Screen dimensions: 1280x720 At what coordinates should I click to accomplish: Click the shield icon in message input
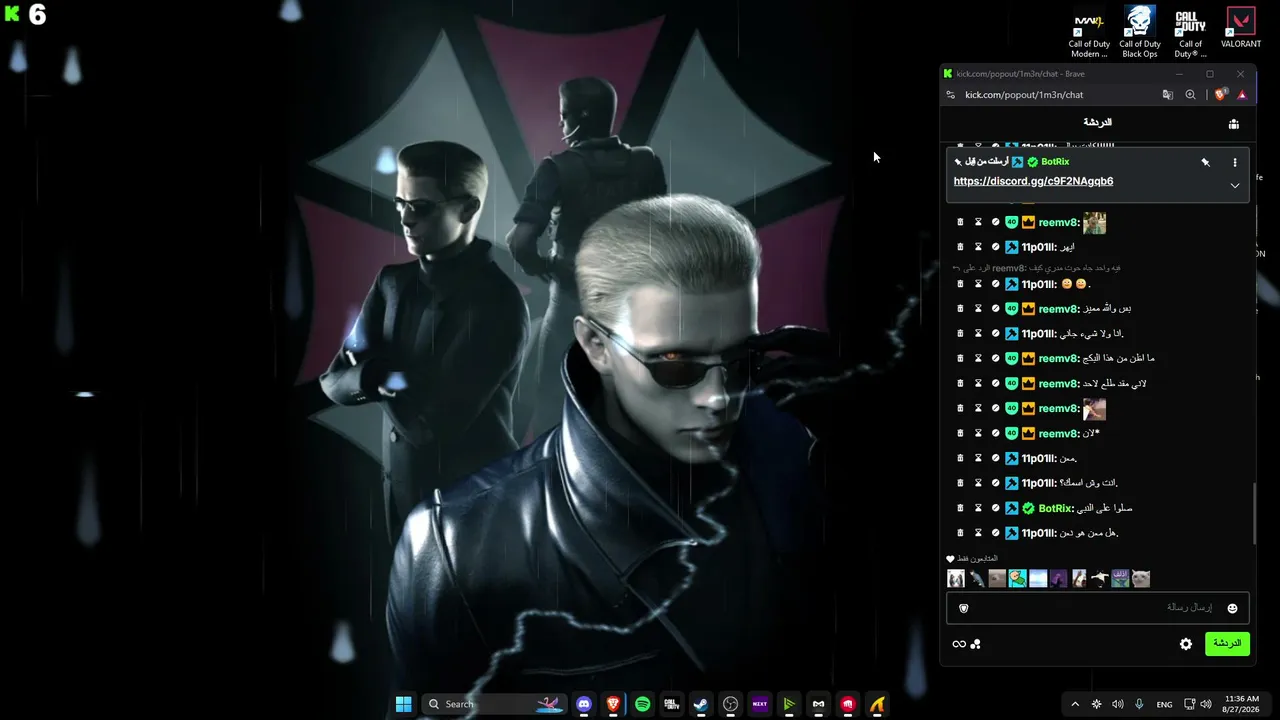(964, 608)
